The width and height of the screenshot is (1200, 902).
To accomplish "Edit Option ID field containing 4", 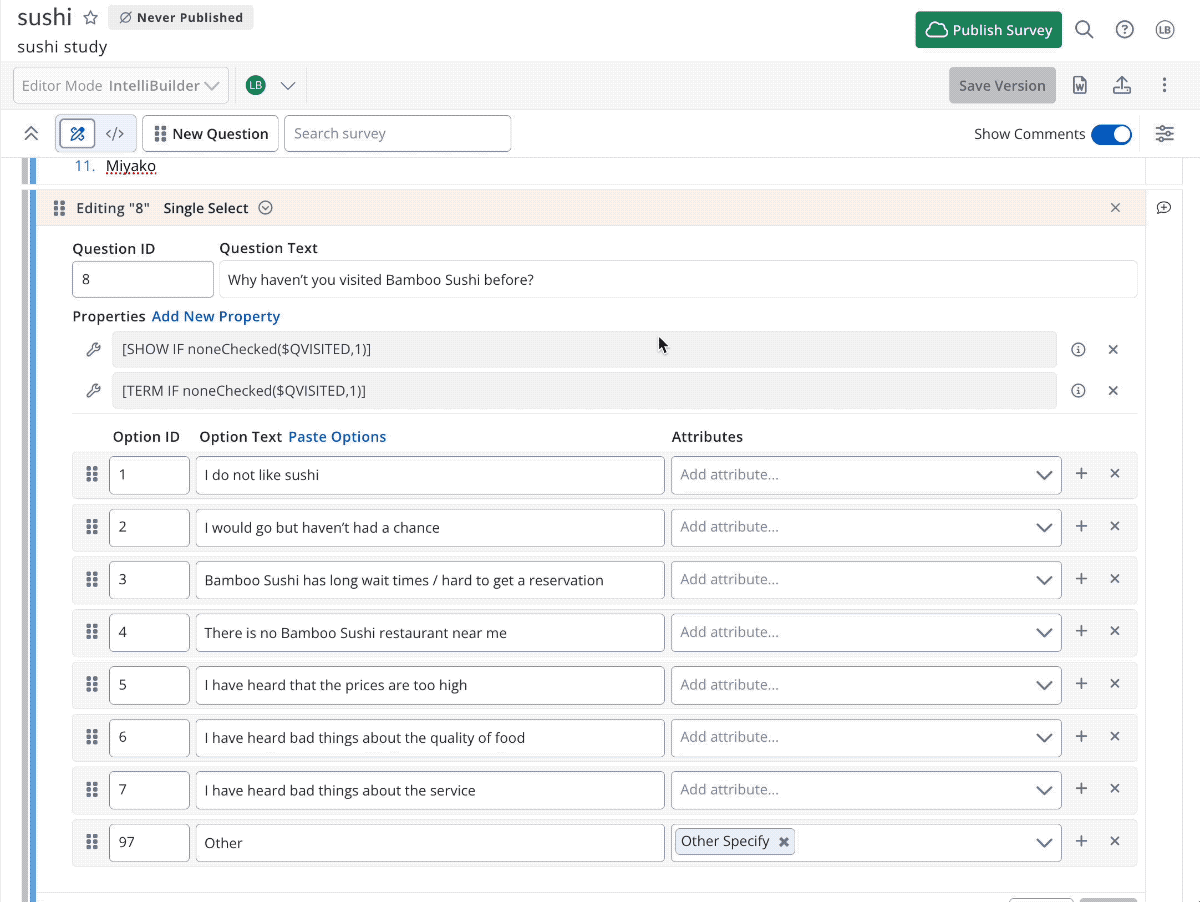I will 149,632.
